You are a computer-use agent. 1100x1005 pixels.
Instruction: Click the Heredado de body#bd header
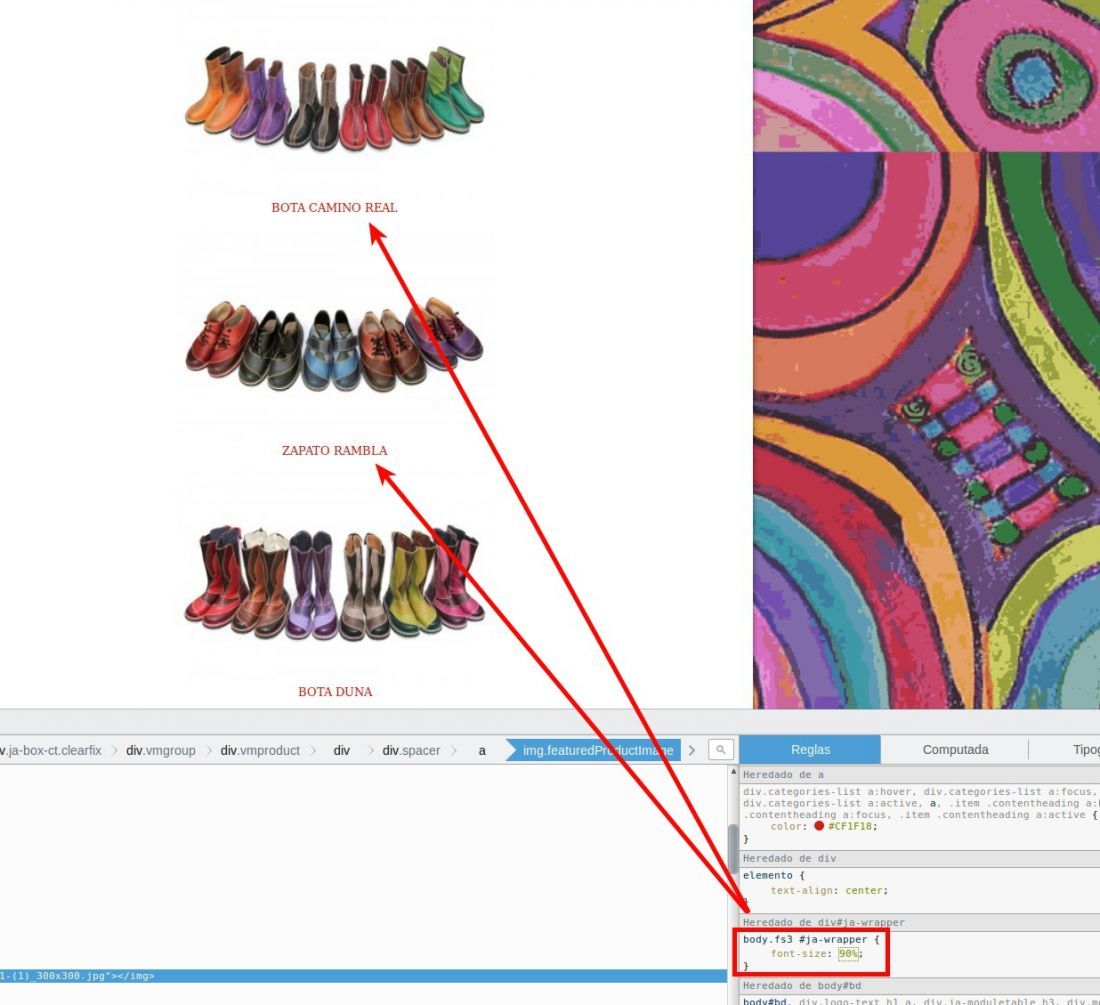pos(920,985)
